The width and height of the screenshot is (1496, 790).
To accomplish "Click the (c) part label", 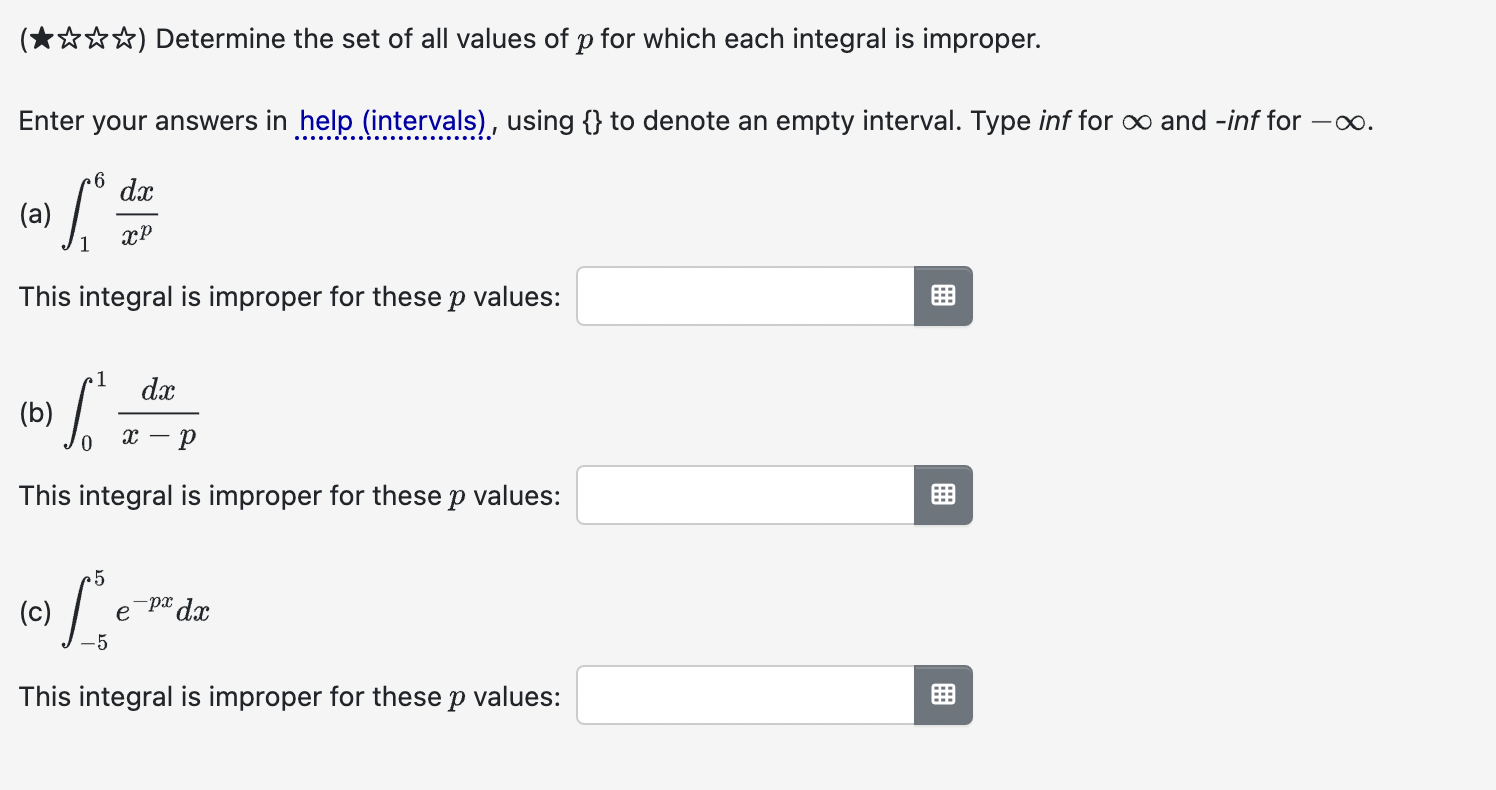I will pyautogui.click(x=35, y=613).
